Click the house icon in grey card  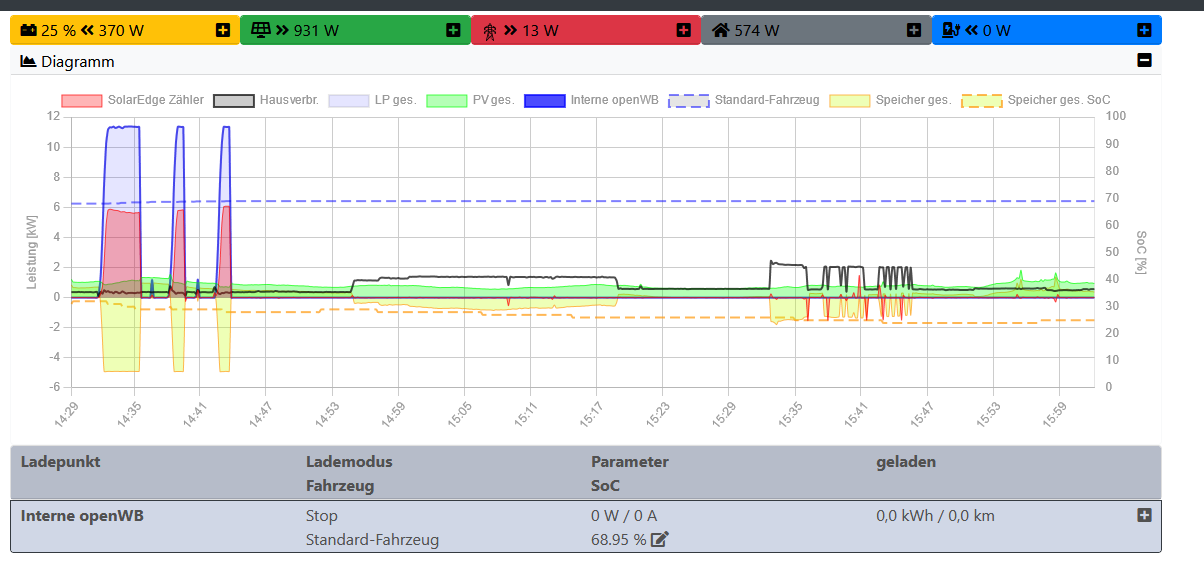(x=720, y=31)
